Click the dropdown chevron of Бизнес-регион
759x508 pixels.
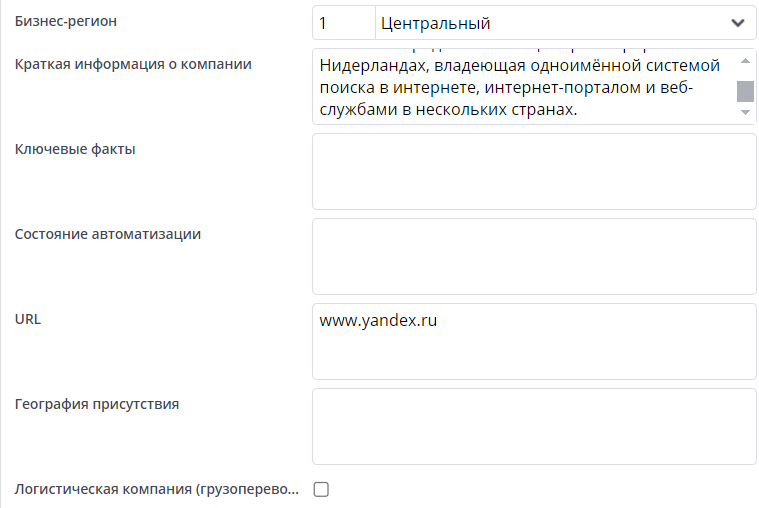(738, 23)
